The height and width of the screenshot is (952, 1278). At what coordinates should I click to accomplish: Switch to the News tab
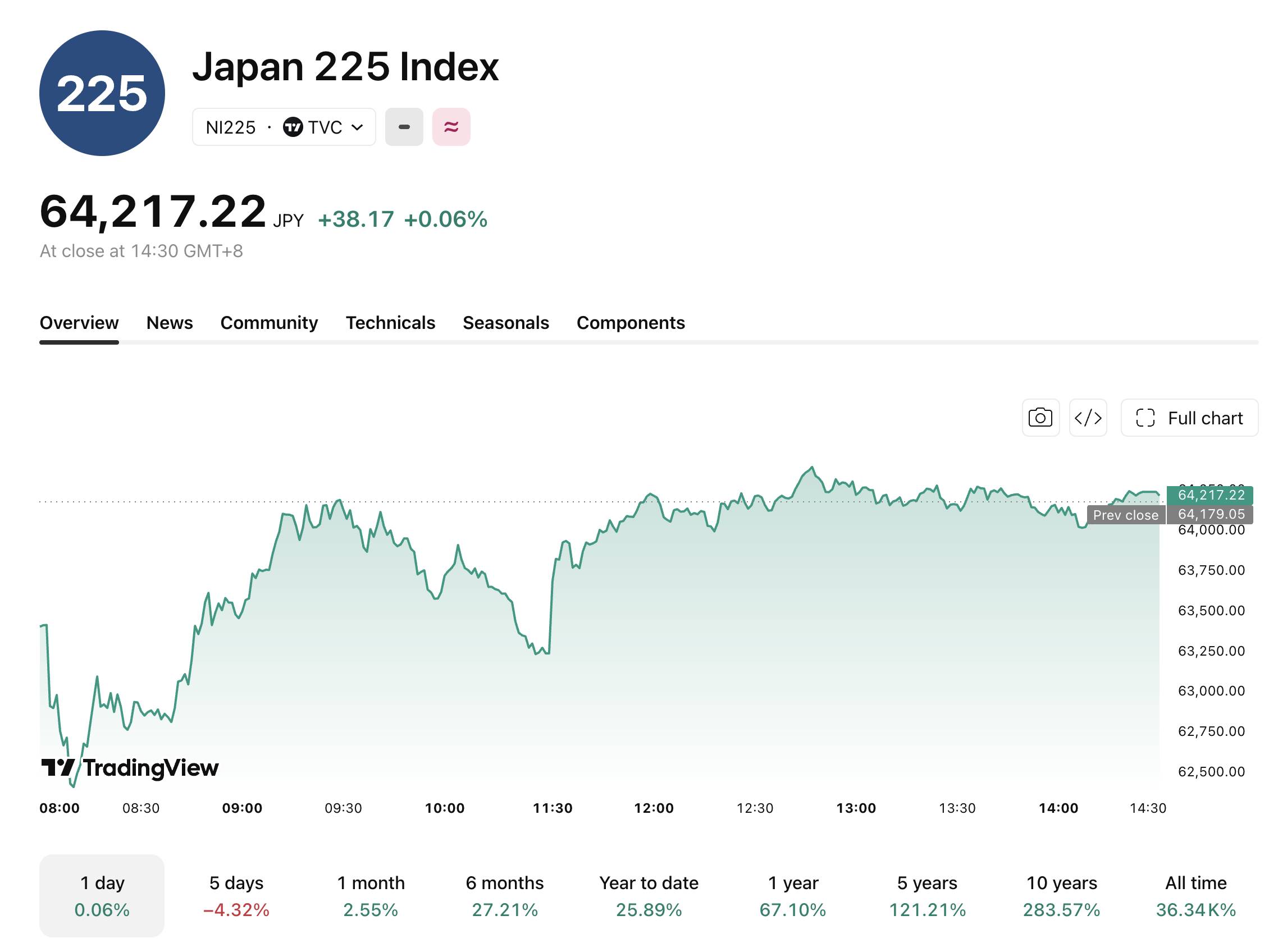(170, 323)
